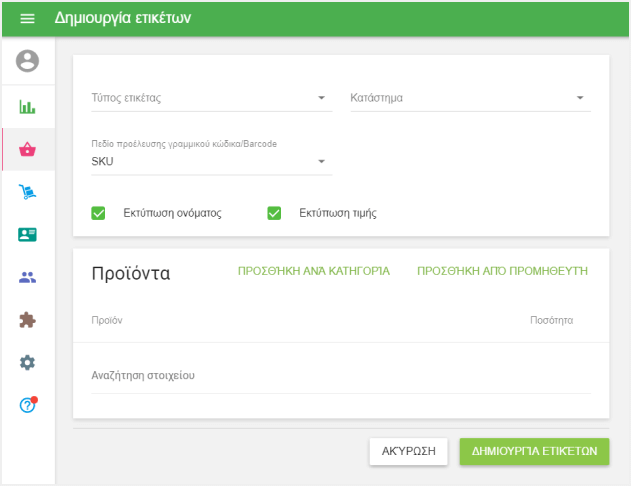Click the green ID card icon
The height and width of the screenshot is (486, 631).
point(27,235)
